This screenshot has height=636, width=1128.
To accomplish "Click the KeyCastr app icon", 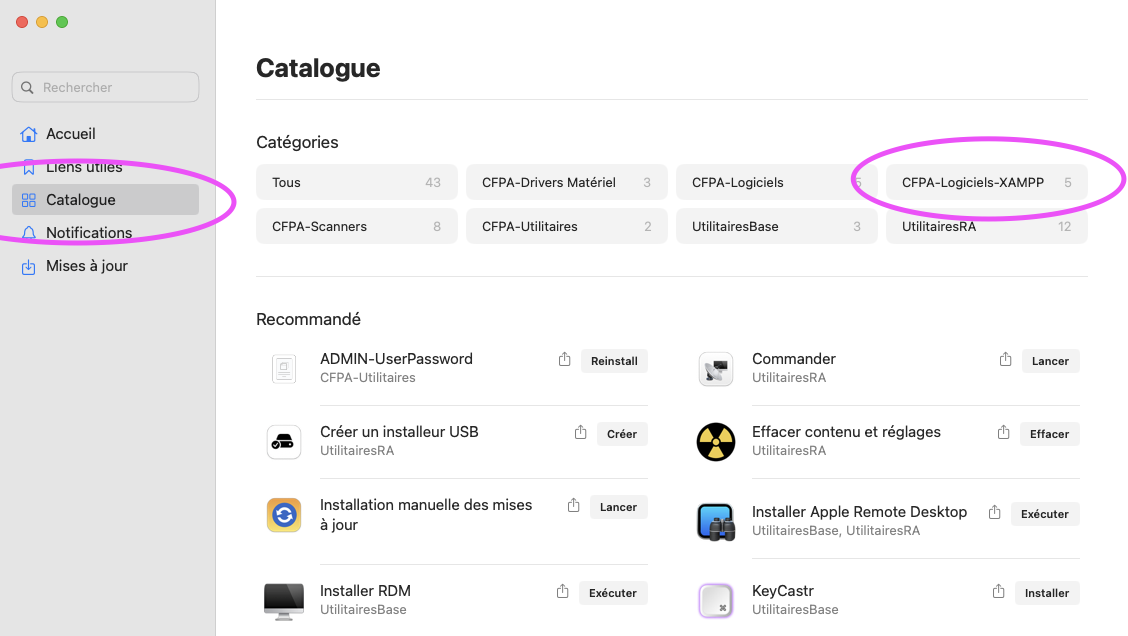I will tap(716, 600).
